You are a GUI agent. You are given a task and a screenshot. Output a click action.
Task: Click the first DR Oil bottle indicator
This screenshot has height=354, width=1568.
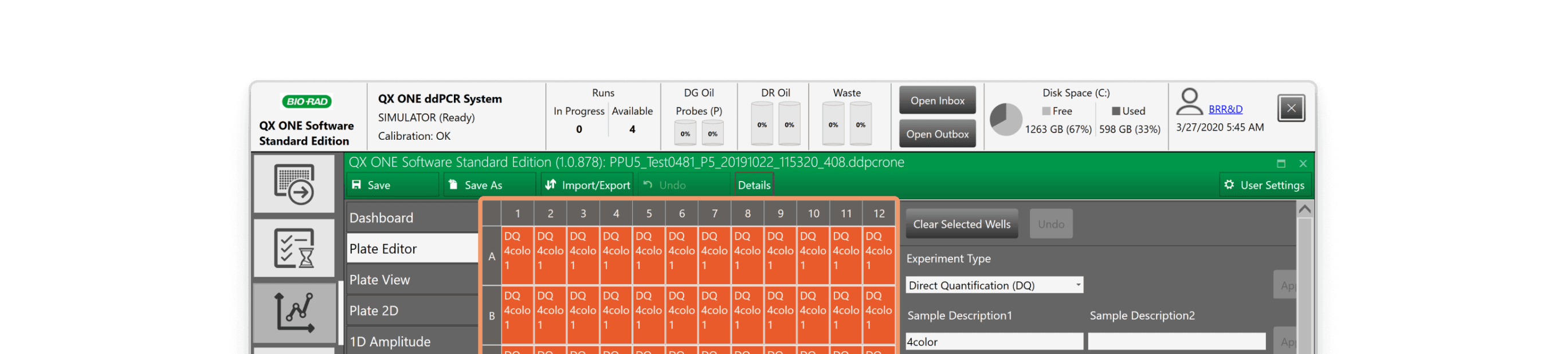click(x=762, y=124)
